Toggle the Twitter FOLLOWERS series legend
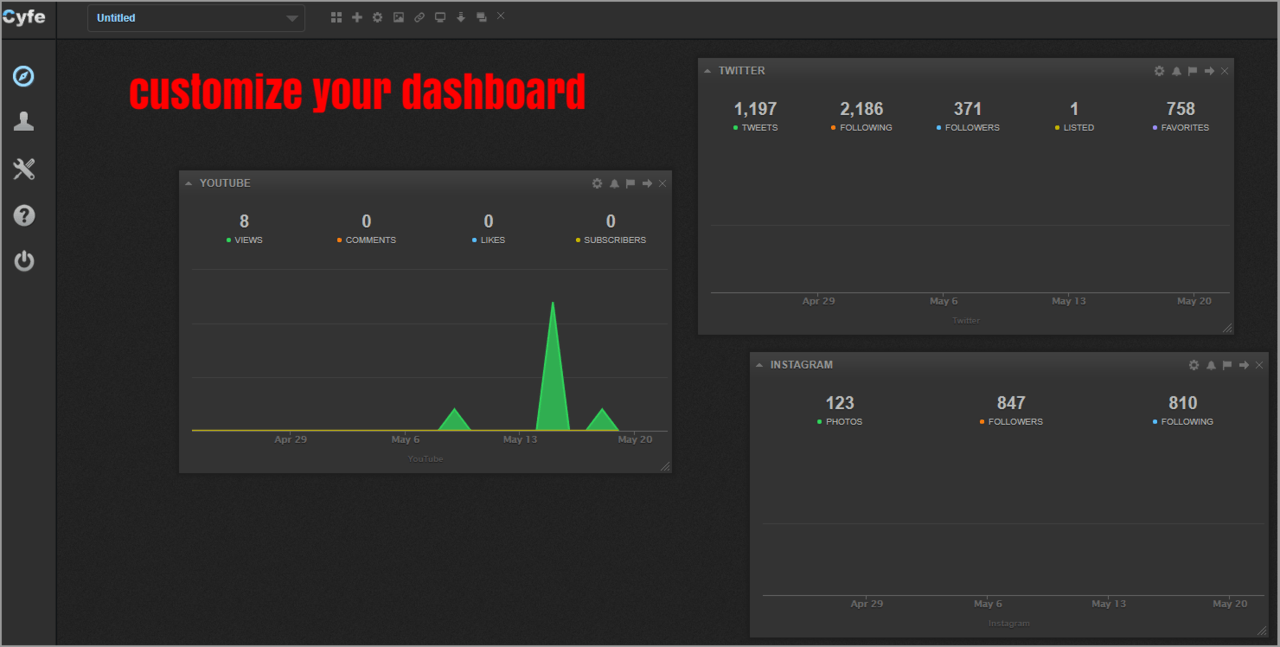 (968, 128)
